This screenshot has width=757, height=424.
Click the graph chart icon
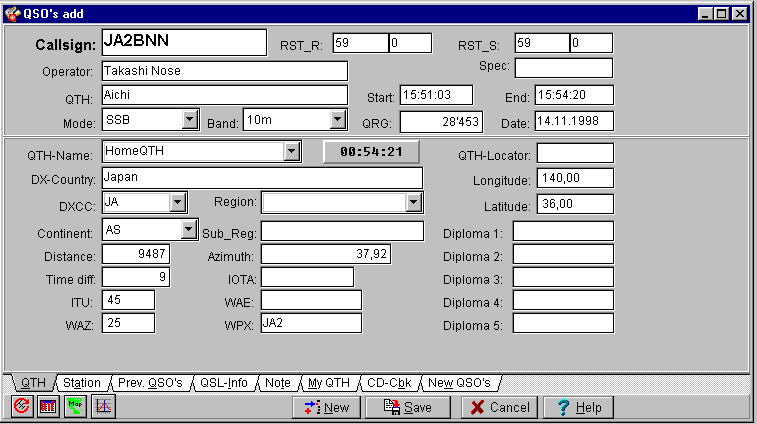[x=104, y=407]
